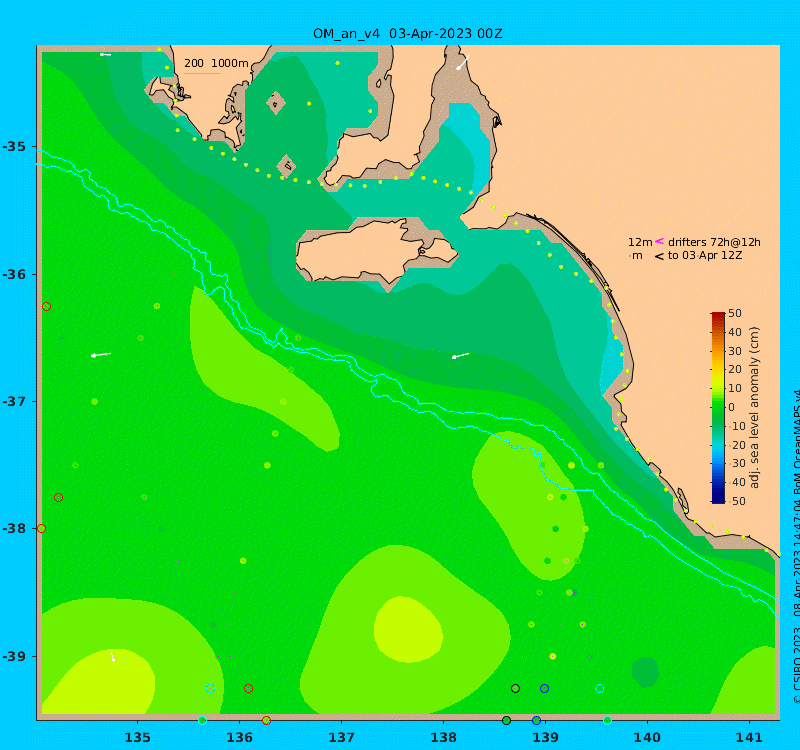Click the latitude axis label '-37'
This screenshot has width=800, height=750.
point(14,401)
